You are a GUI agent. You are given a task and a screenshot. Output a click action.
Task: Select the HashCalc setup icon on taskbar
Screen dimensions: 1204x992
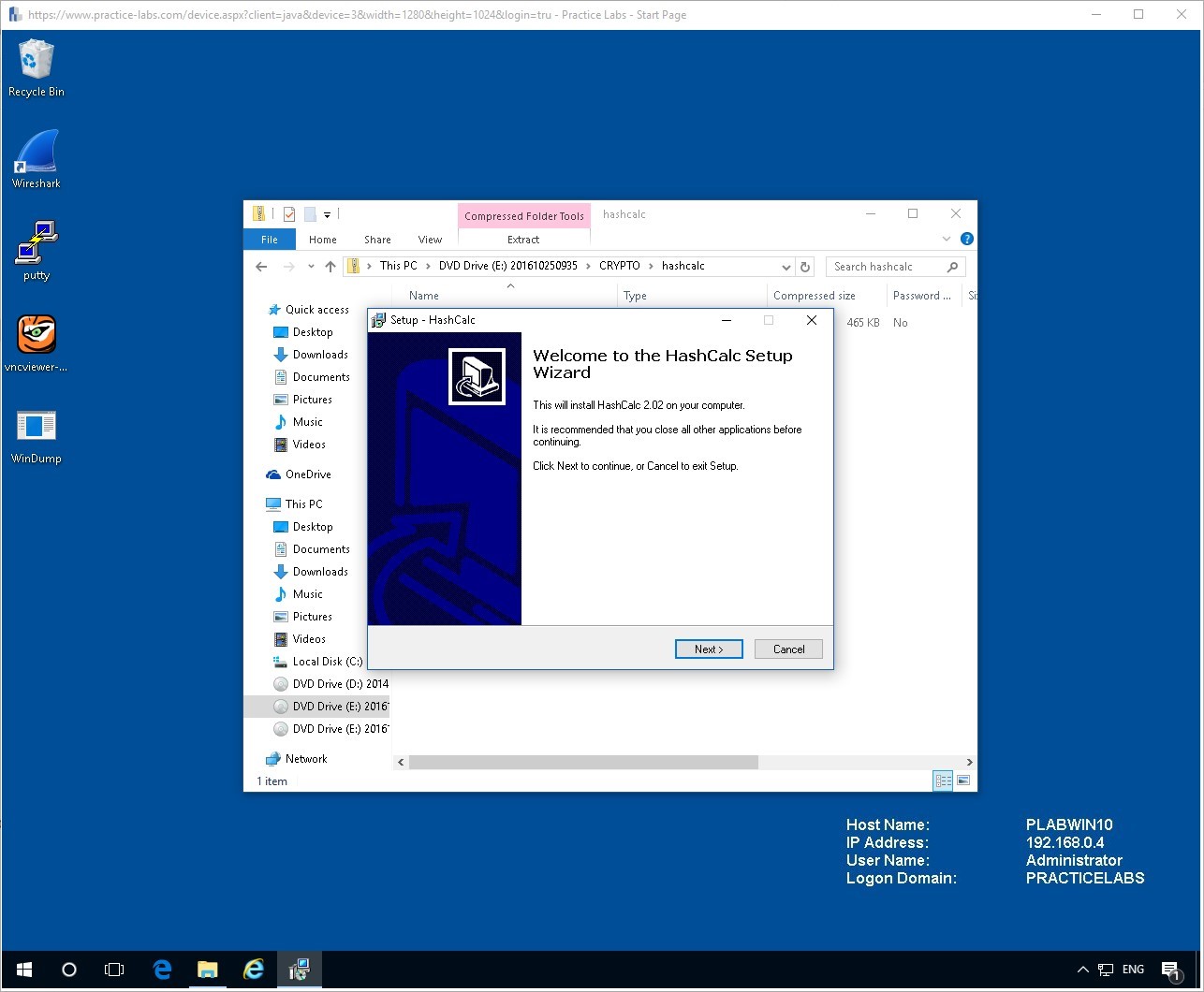pos(300,969)
